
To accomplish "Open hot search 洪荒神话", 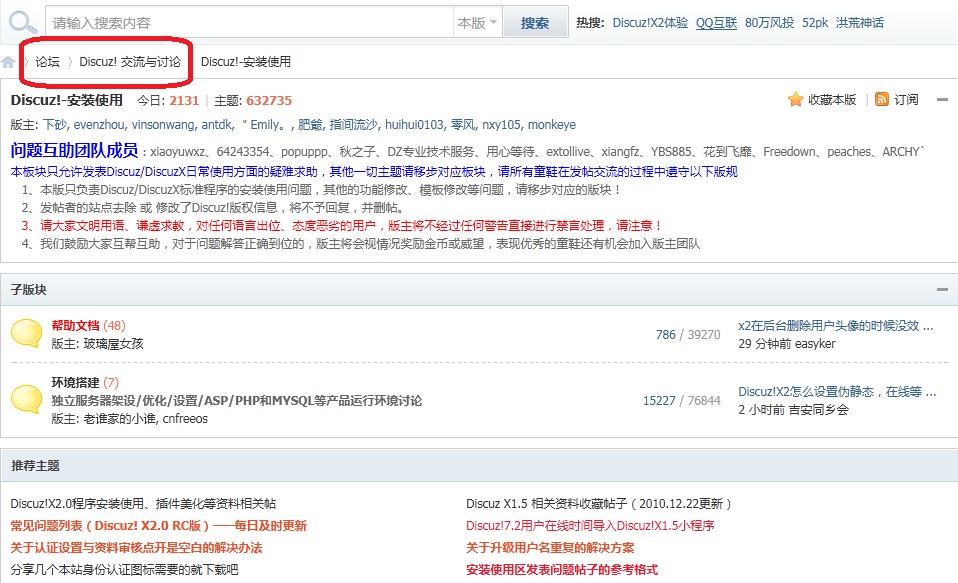I will point(860,23).
